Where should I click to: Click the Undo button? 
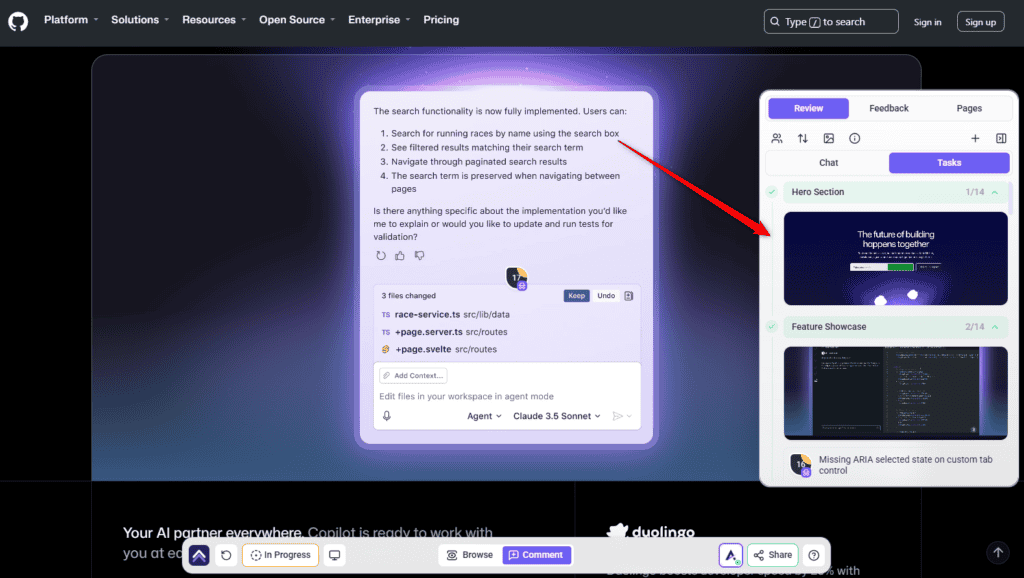coord(606,296)
